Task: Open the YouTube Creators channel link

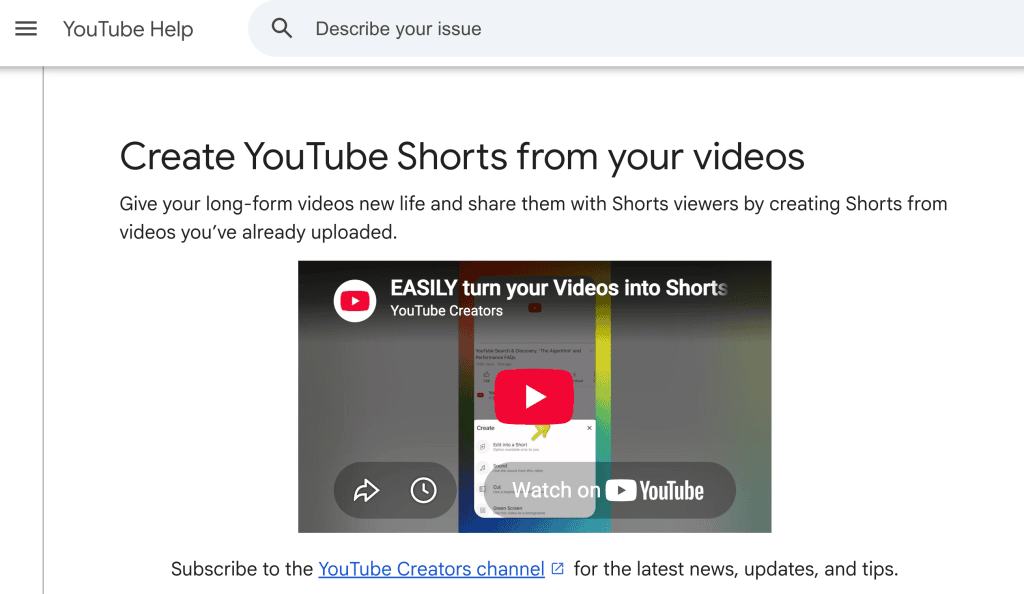Action: (x=431, y=569)
